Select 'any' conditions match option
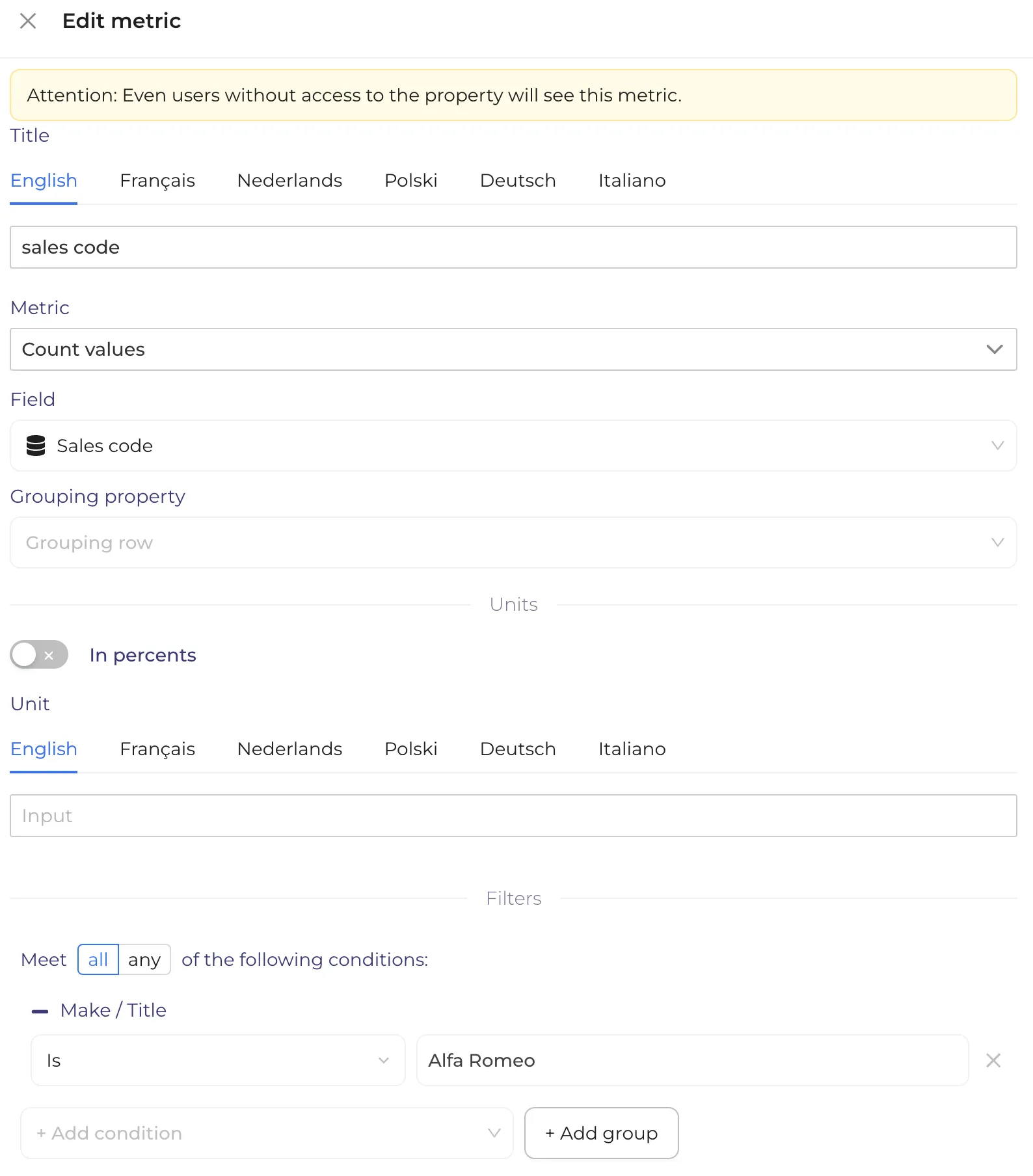The width and height of the screenshot is (1033, 1176). [x=144, y=959]
